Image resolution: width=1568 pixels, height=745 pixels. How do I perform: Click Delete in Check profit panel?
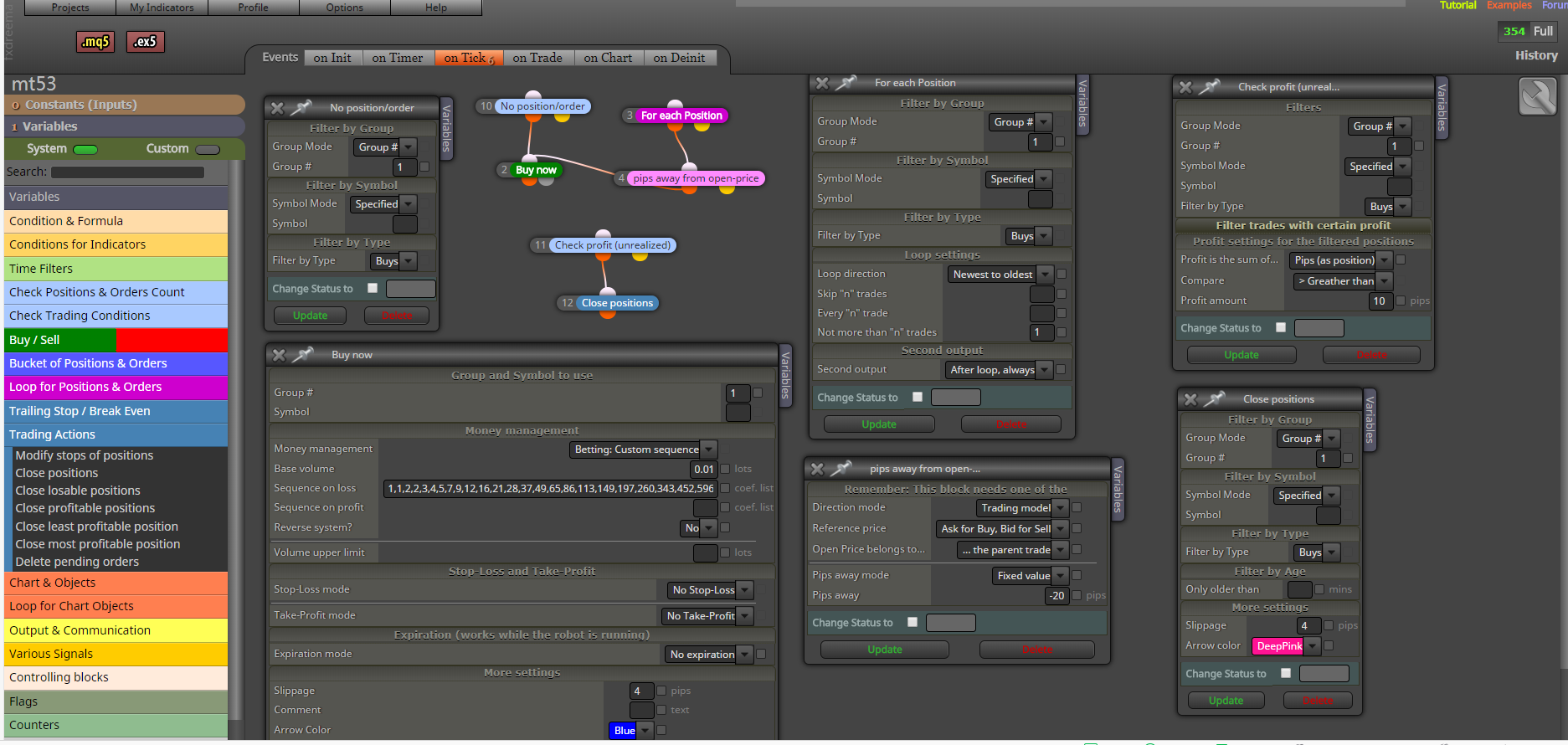[x=1371, y=355]
